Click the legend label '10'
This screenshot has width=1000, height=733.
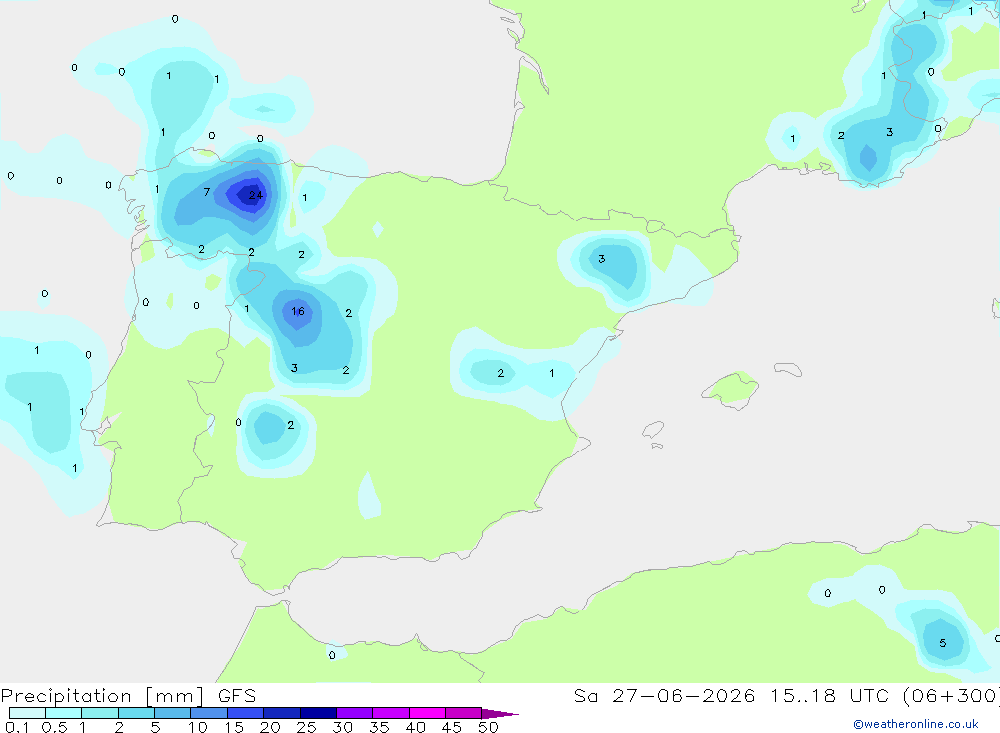pos(197,727)
